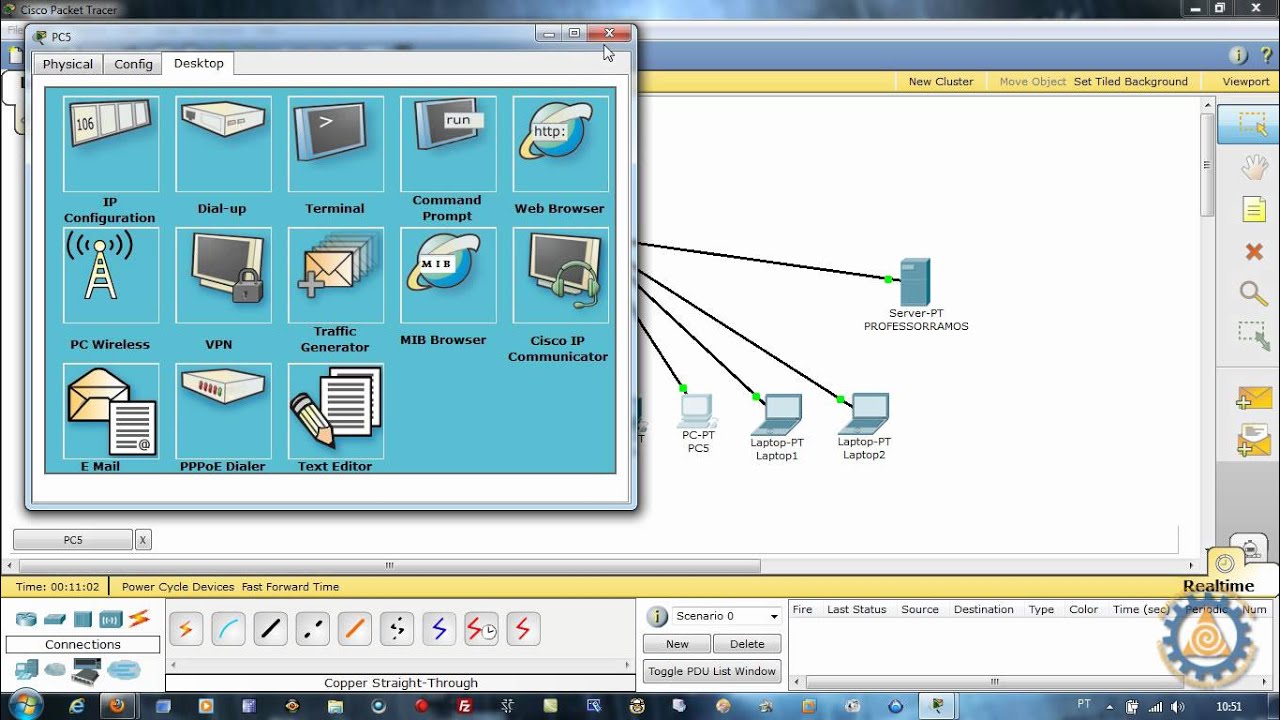Click Fast Forward Time
The width and height of the screenshot is (1280, 720).
[290, 587]
